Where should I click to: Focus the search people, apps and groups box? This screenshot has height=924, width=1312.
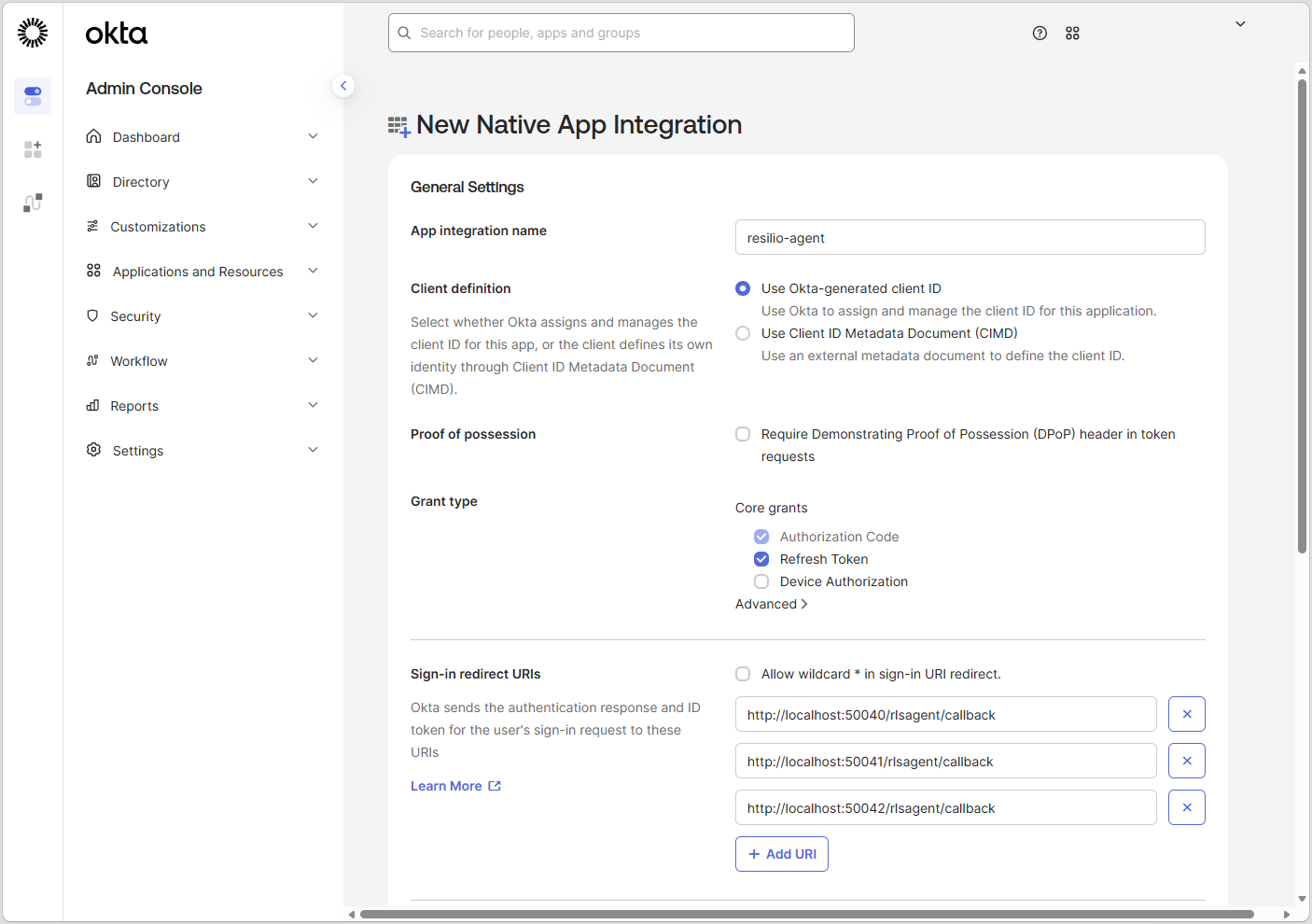click(x=621, y=33)
